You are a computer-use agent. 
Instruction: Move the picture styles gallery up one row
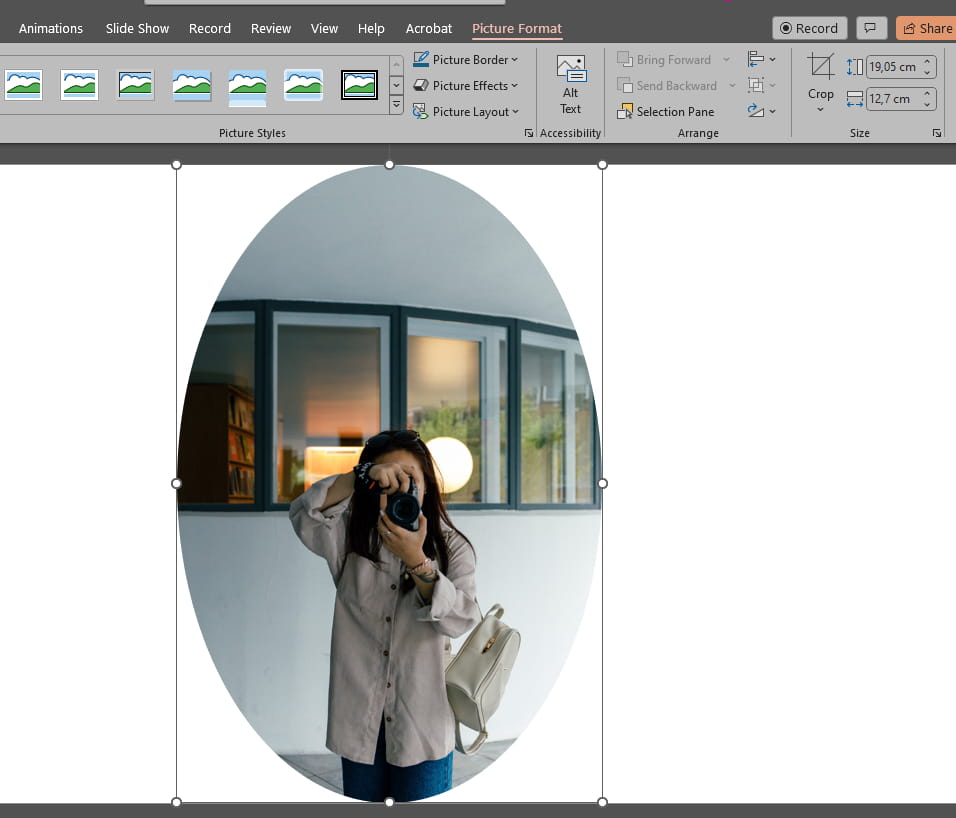(x=396, y=65)
